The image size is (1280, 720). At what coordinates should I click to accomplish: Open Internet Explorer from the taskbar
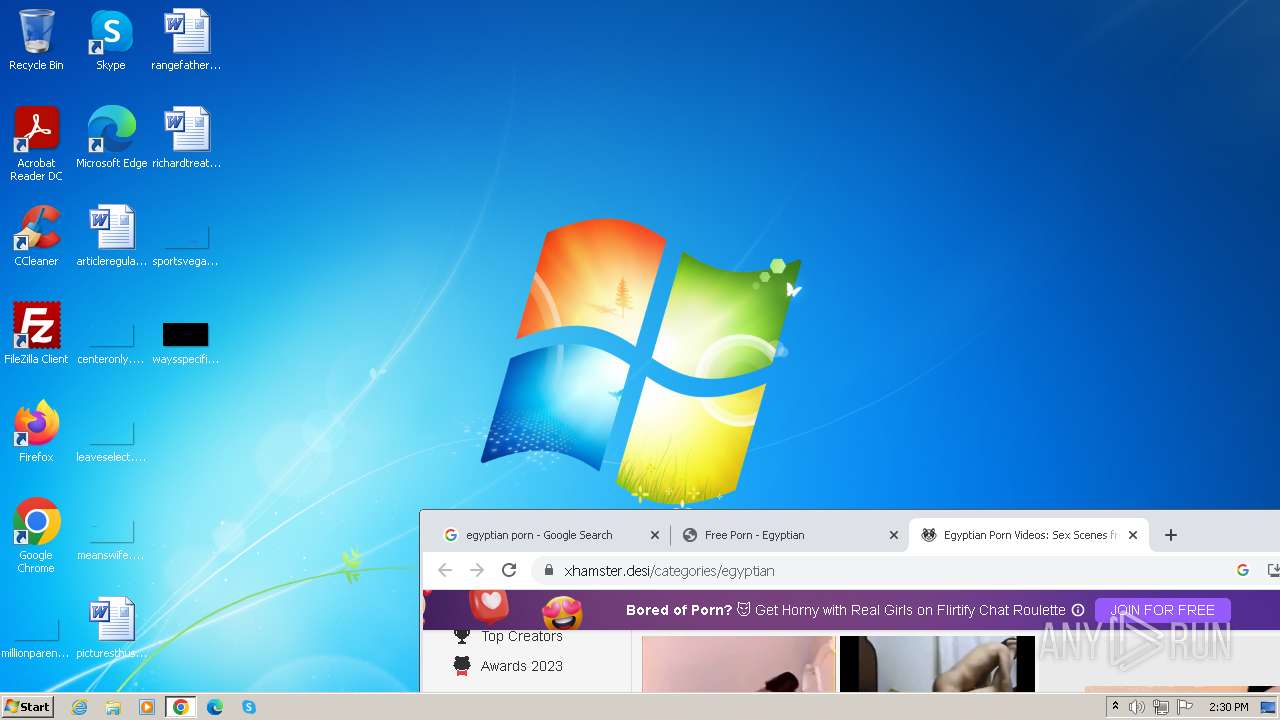[79, 707]
